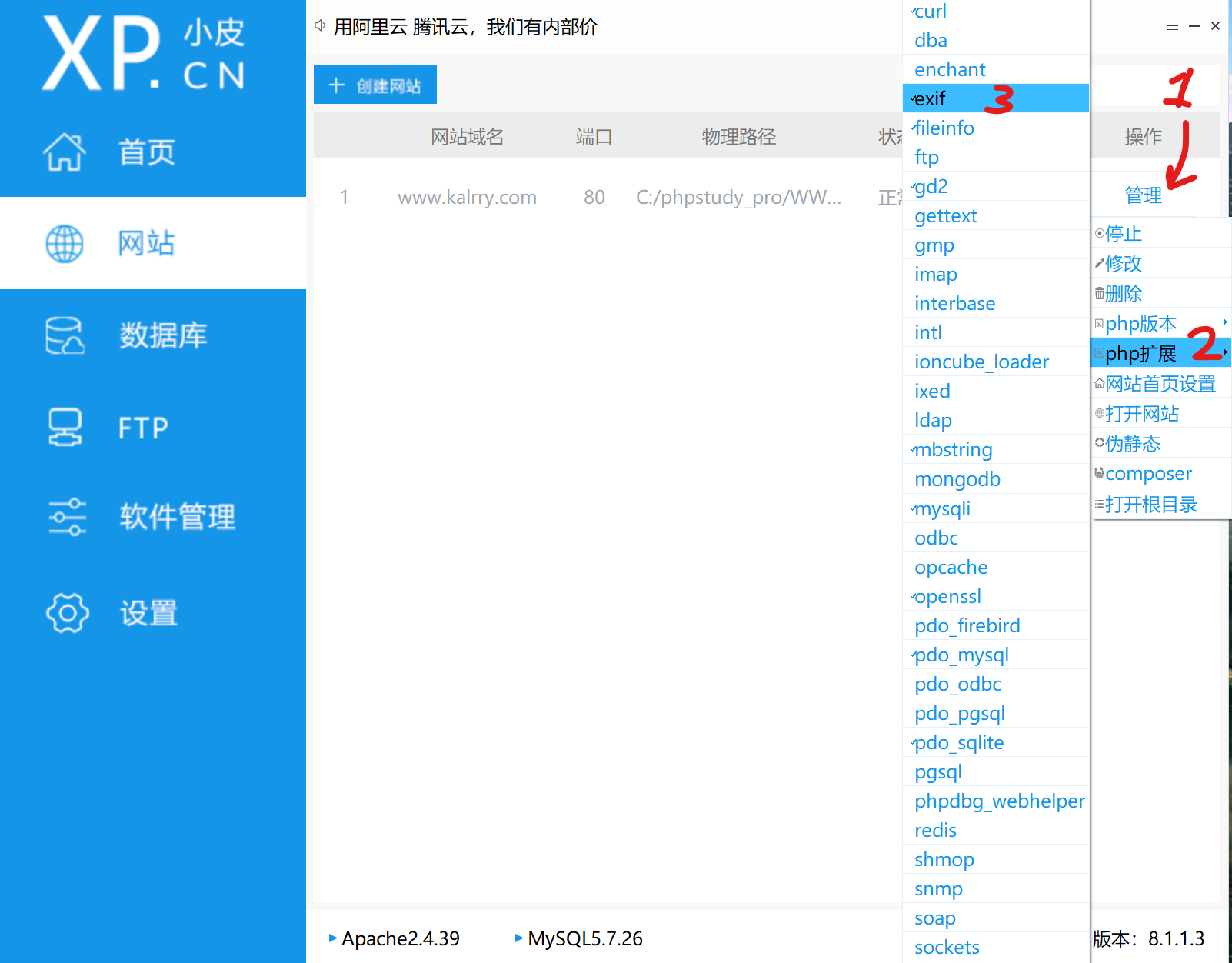
Task: Click the FTP sidebar icon
Action: click(x=142, y=428)
